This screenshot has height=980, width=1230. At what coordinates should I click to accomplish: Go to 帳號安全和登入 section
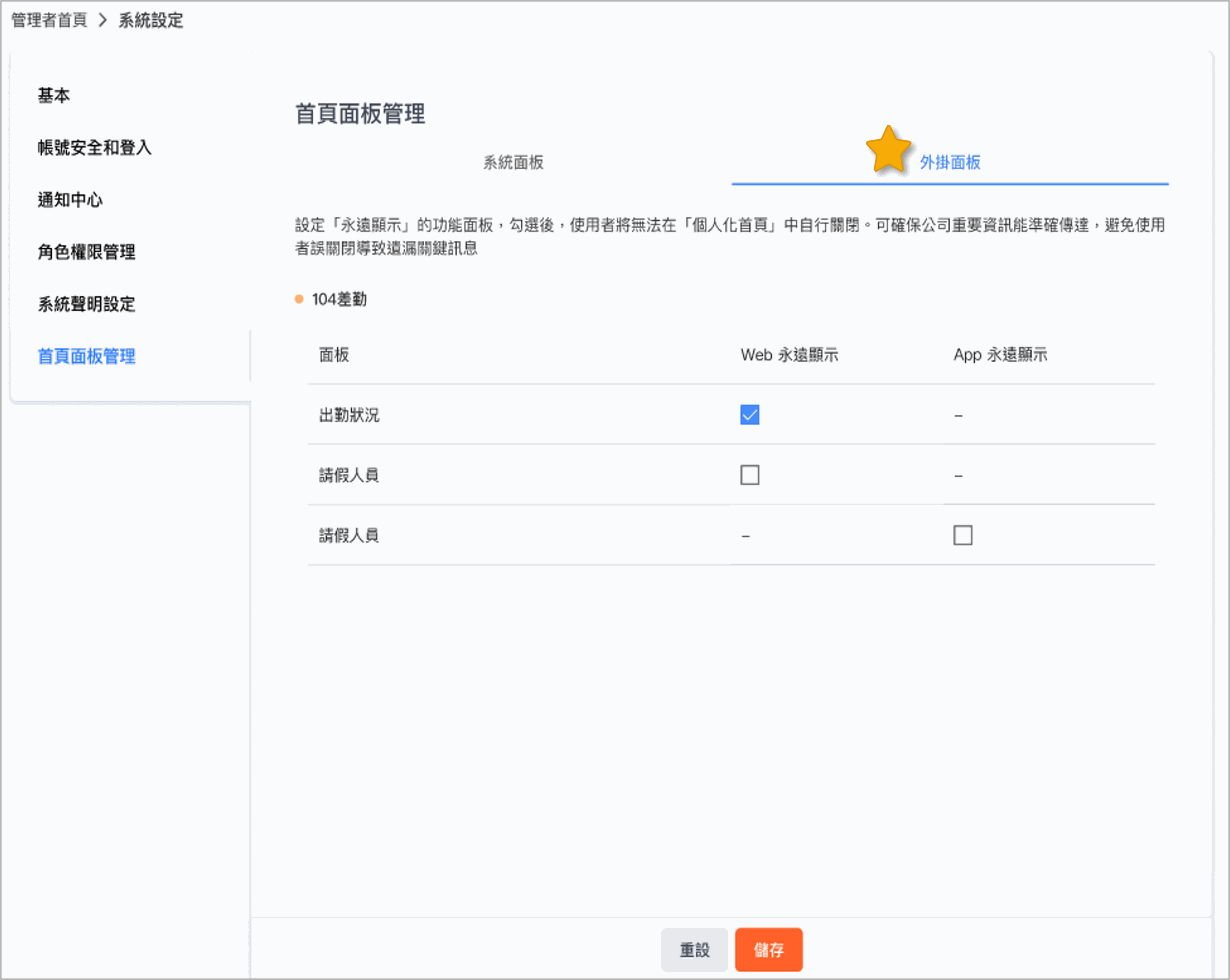coord(95,148)
